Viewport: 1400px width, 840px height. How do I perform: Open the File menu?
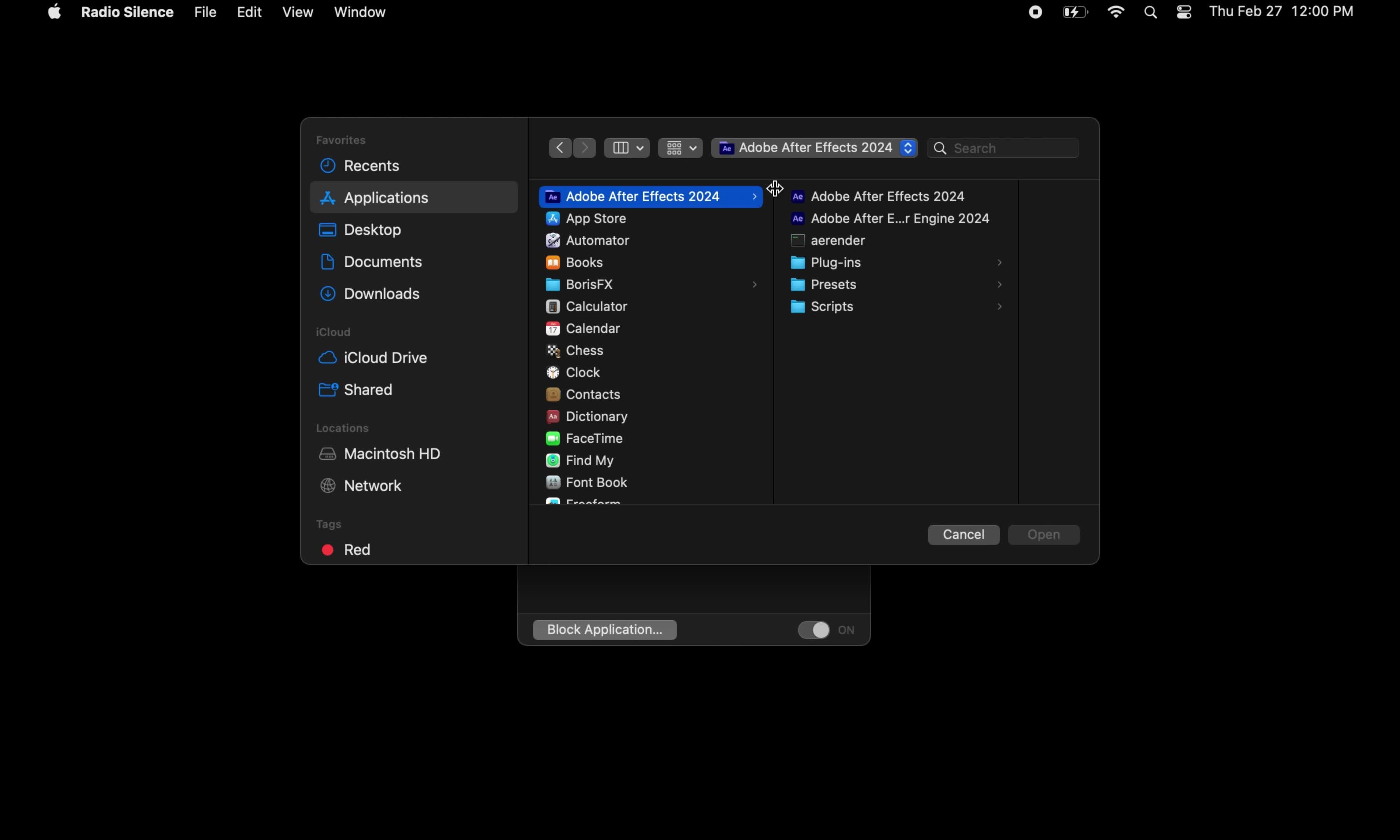click(x=205, y=12)
